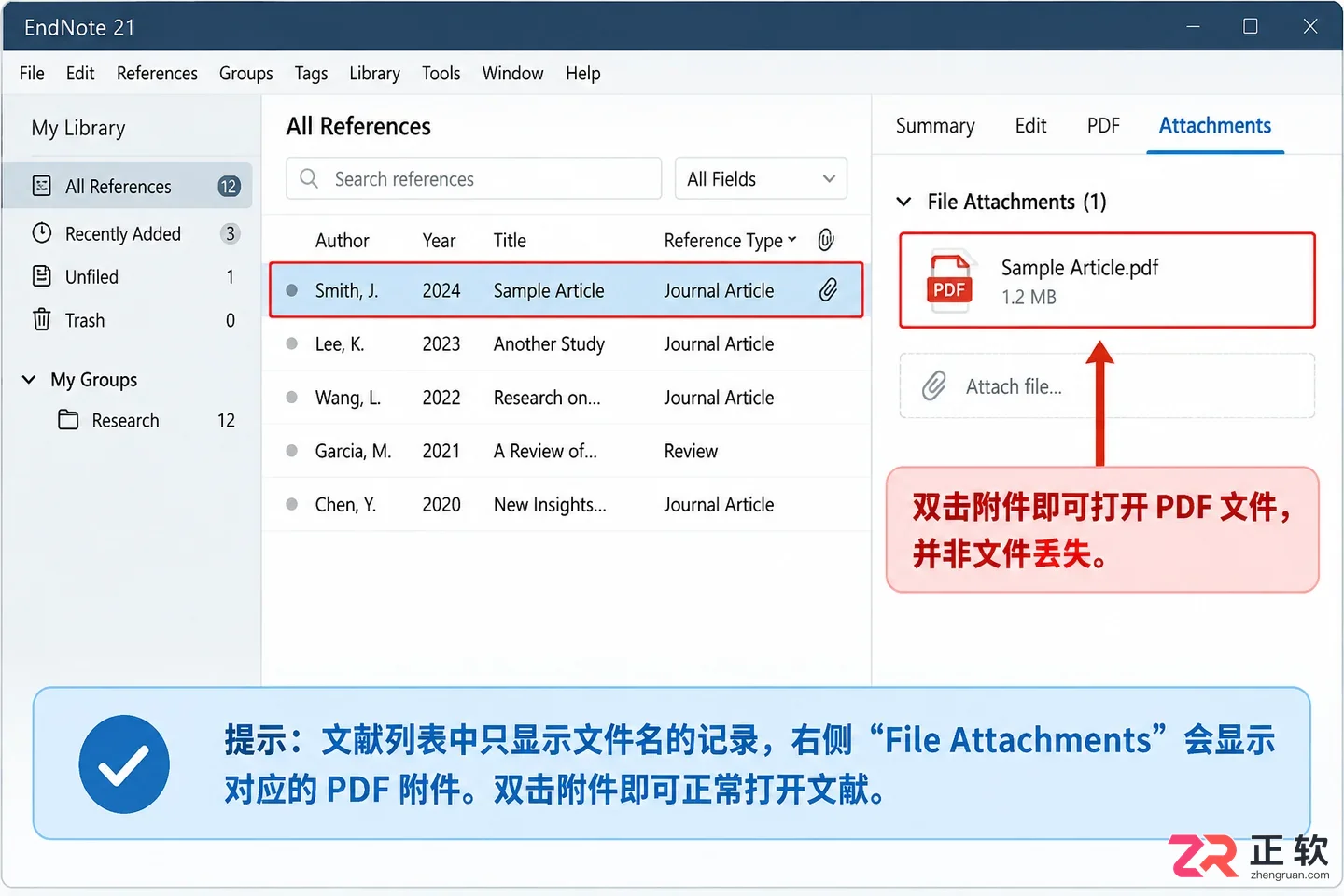Open the Reference Type column sort dropdown

[792, 239]
